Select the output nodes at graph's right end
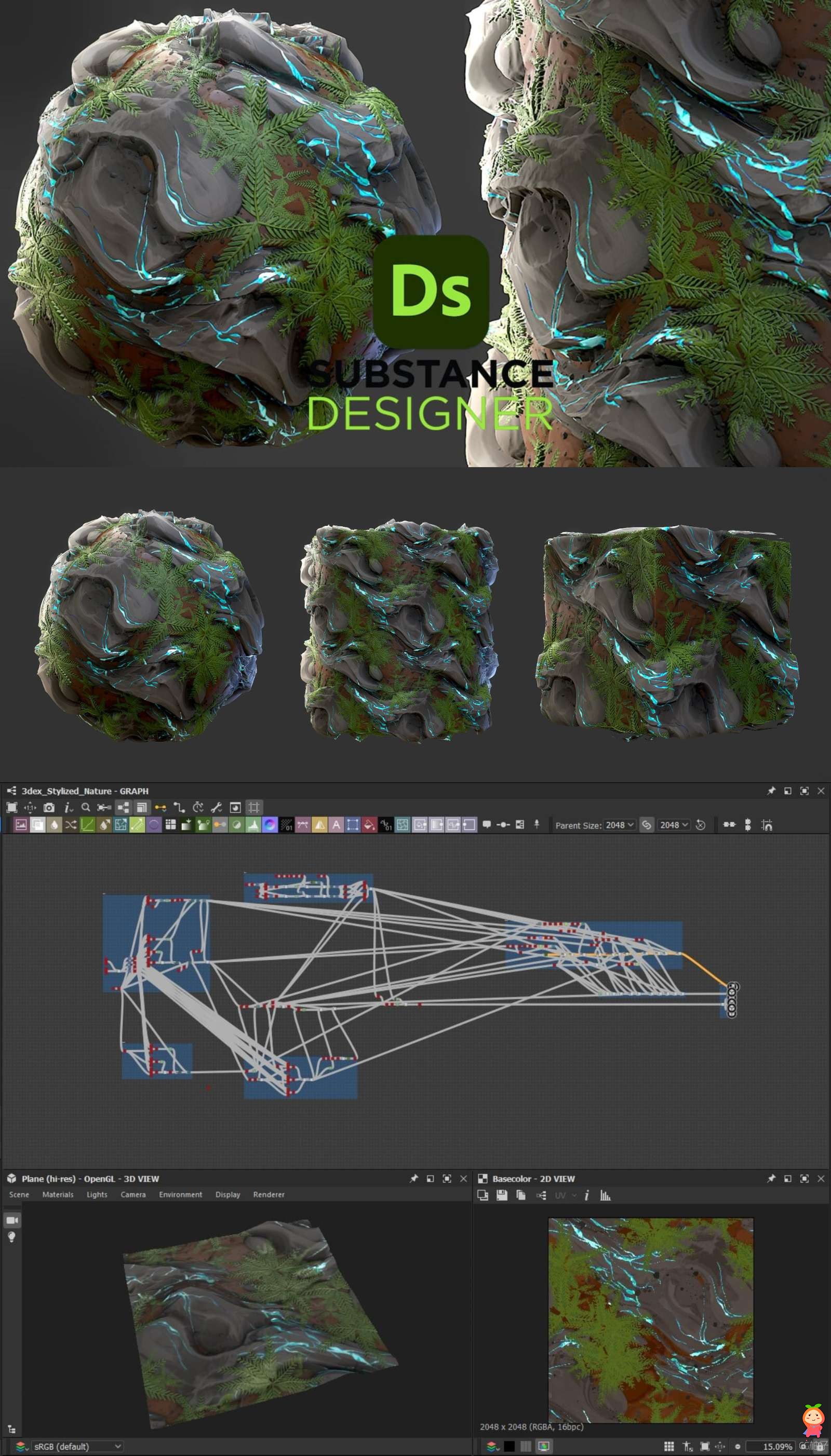 coord(732,999)
